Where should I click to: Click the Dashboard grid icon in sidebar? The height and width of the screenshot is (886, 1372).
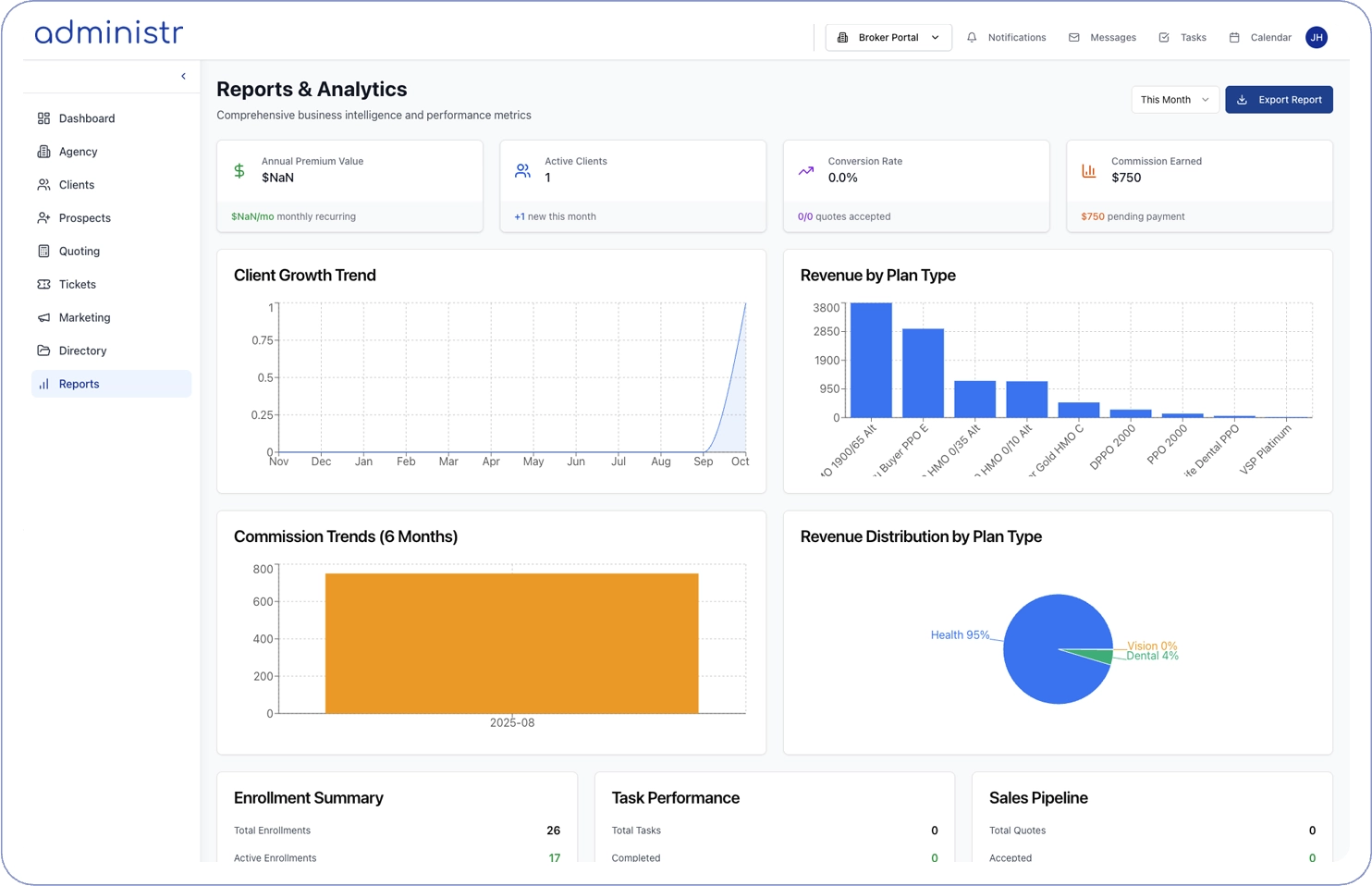pyautogui.click(x=43, y=118)
